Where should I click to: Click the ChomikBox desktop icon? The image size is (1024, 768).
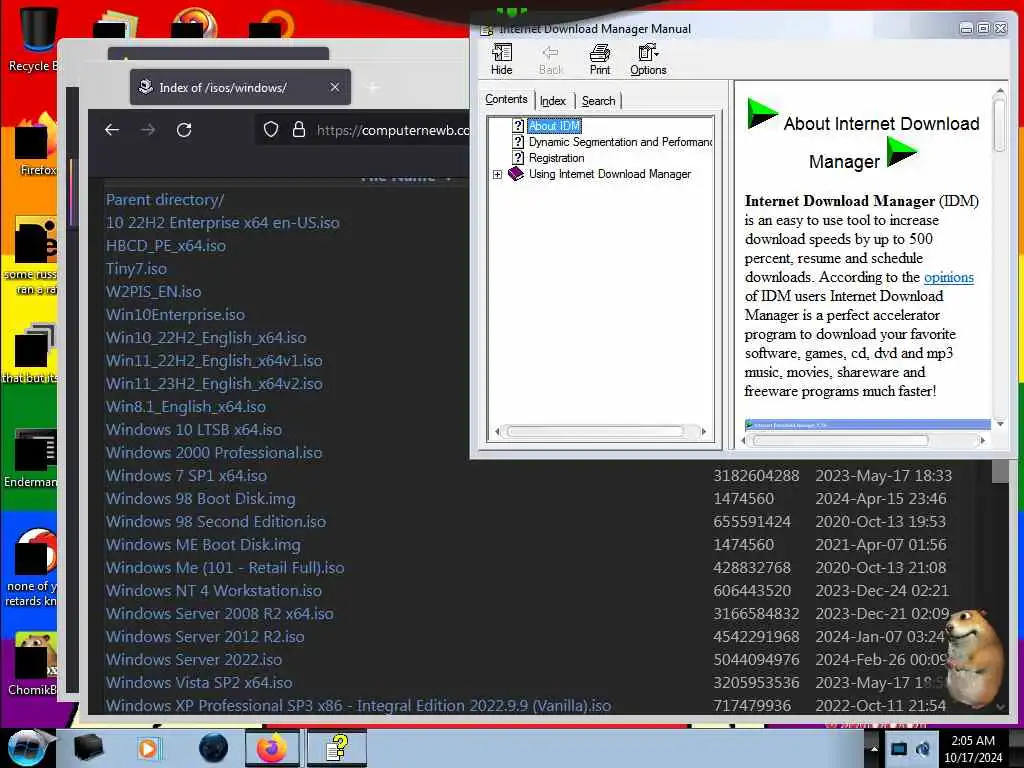point(33,664)
